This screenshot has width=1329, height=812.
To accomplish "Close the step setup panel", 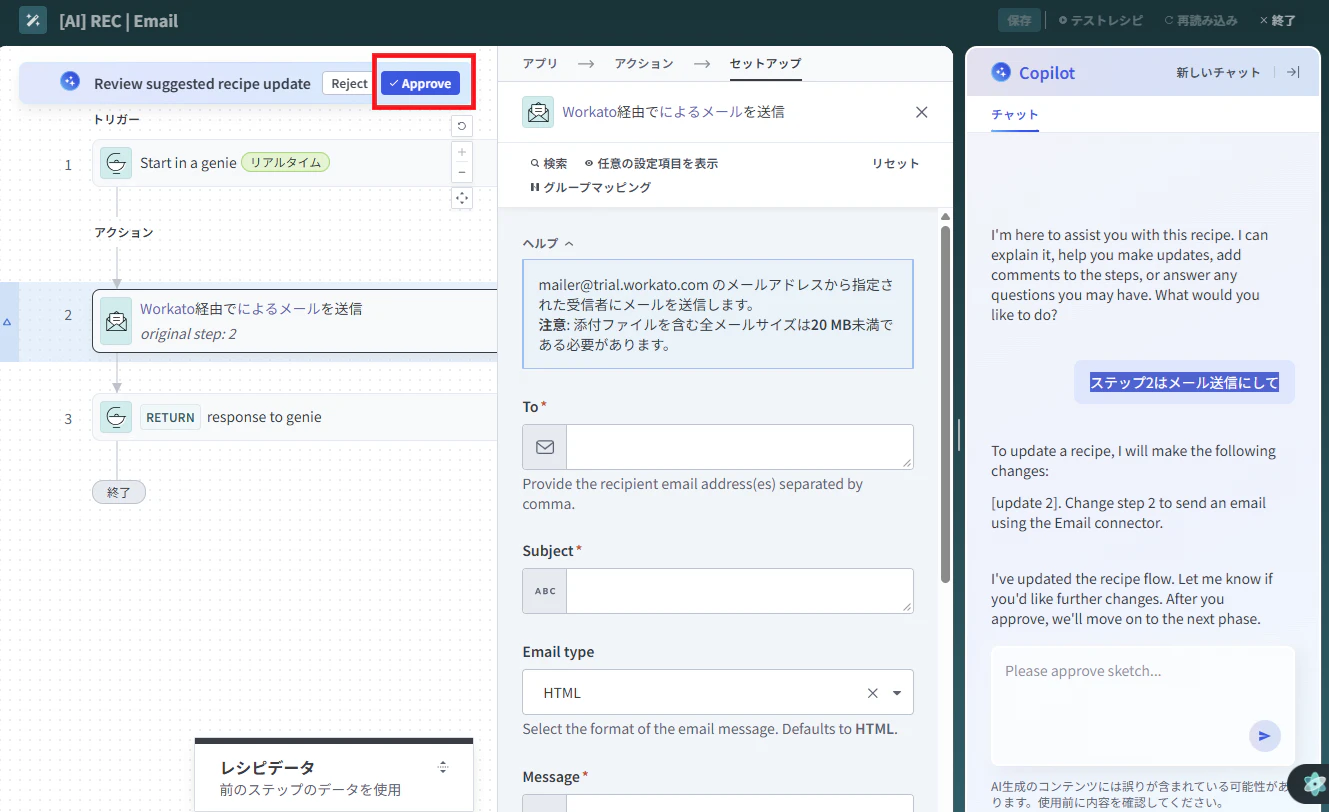I will click(x=922, y=112).
